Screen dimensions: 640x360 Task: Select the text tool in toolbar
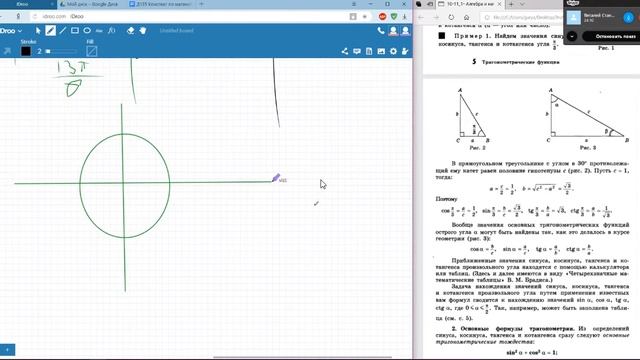point(99,31)
